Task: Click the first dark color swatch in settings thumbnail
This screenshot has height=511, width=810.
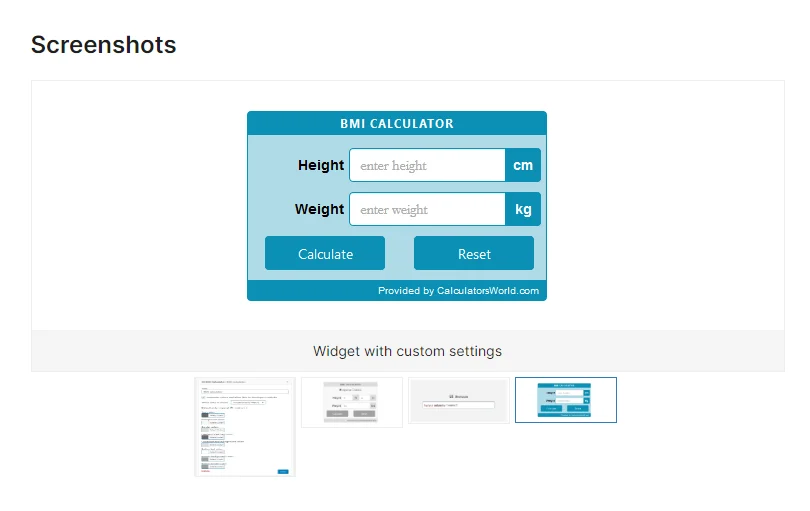Action: [x=205, y=415]
